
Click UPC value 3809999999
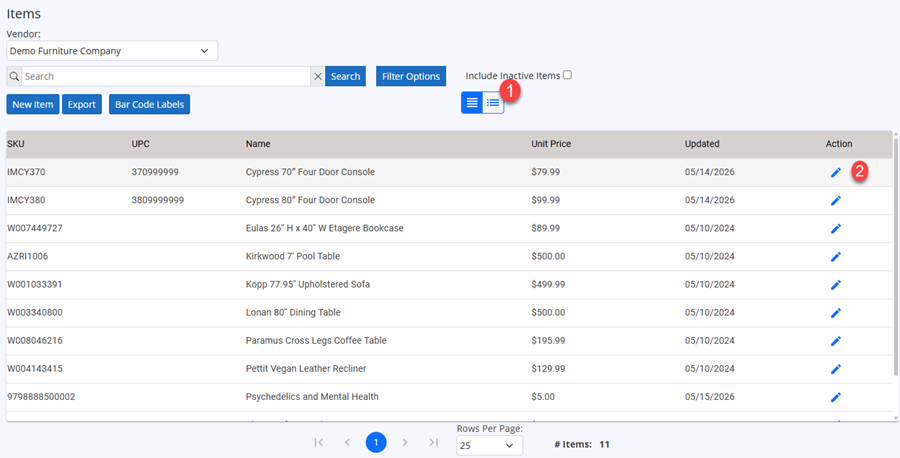pos(158,200)
